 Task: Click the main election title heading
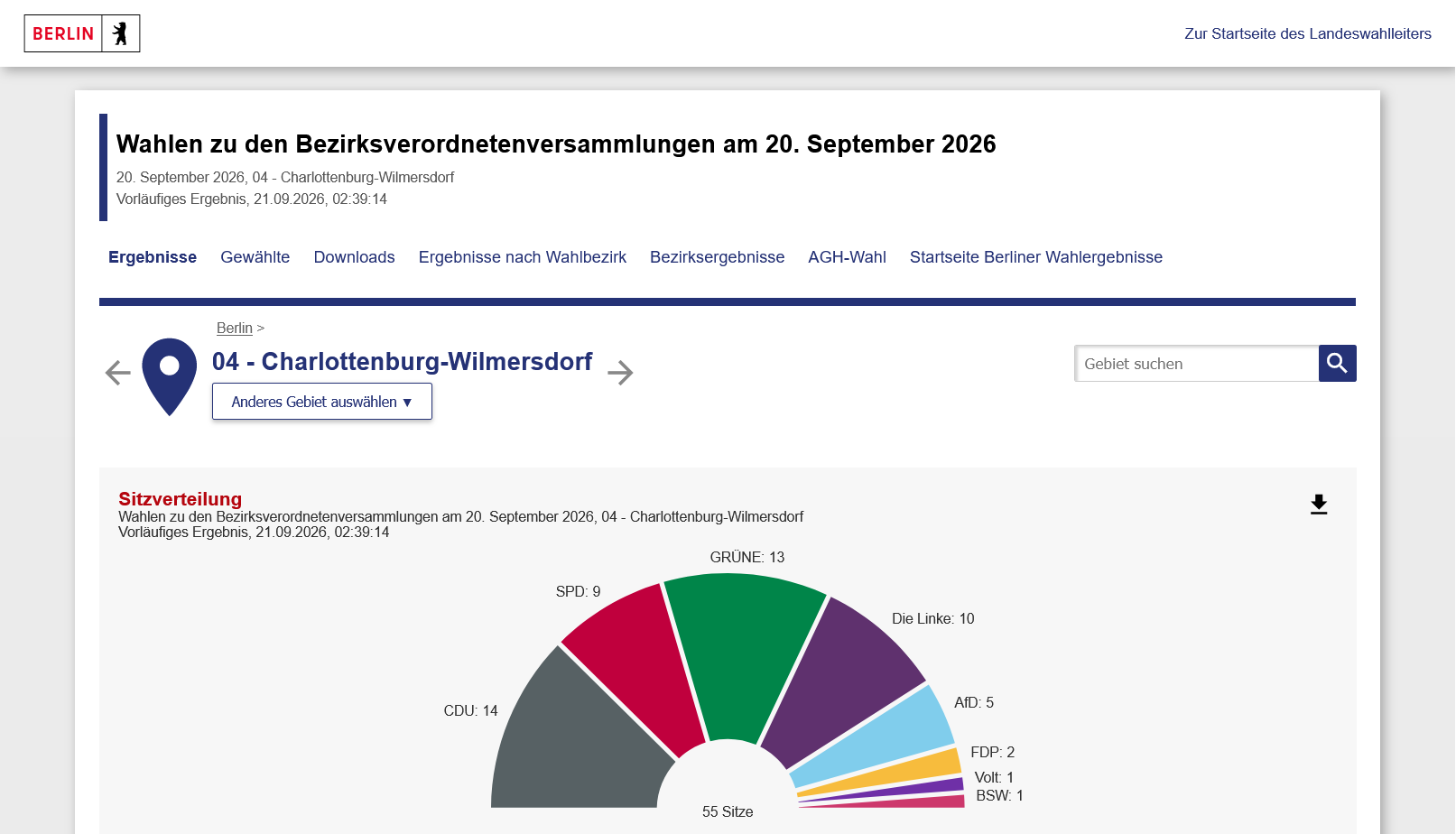pos(556,144)
